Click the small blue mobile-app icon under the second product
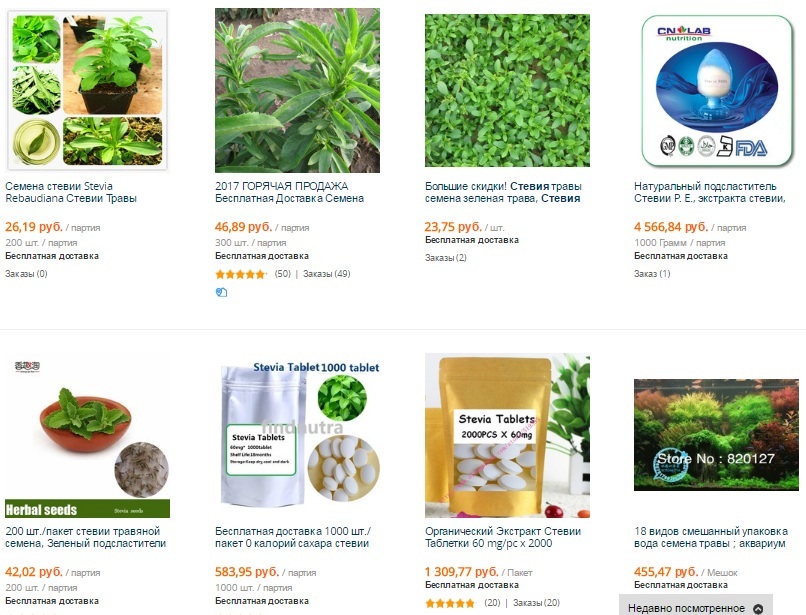This screenshot has height=615, width=806. click(x=222, y=293)
